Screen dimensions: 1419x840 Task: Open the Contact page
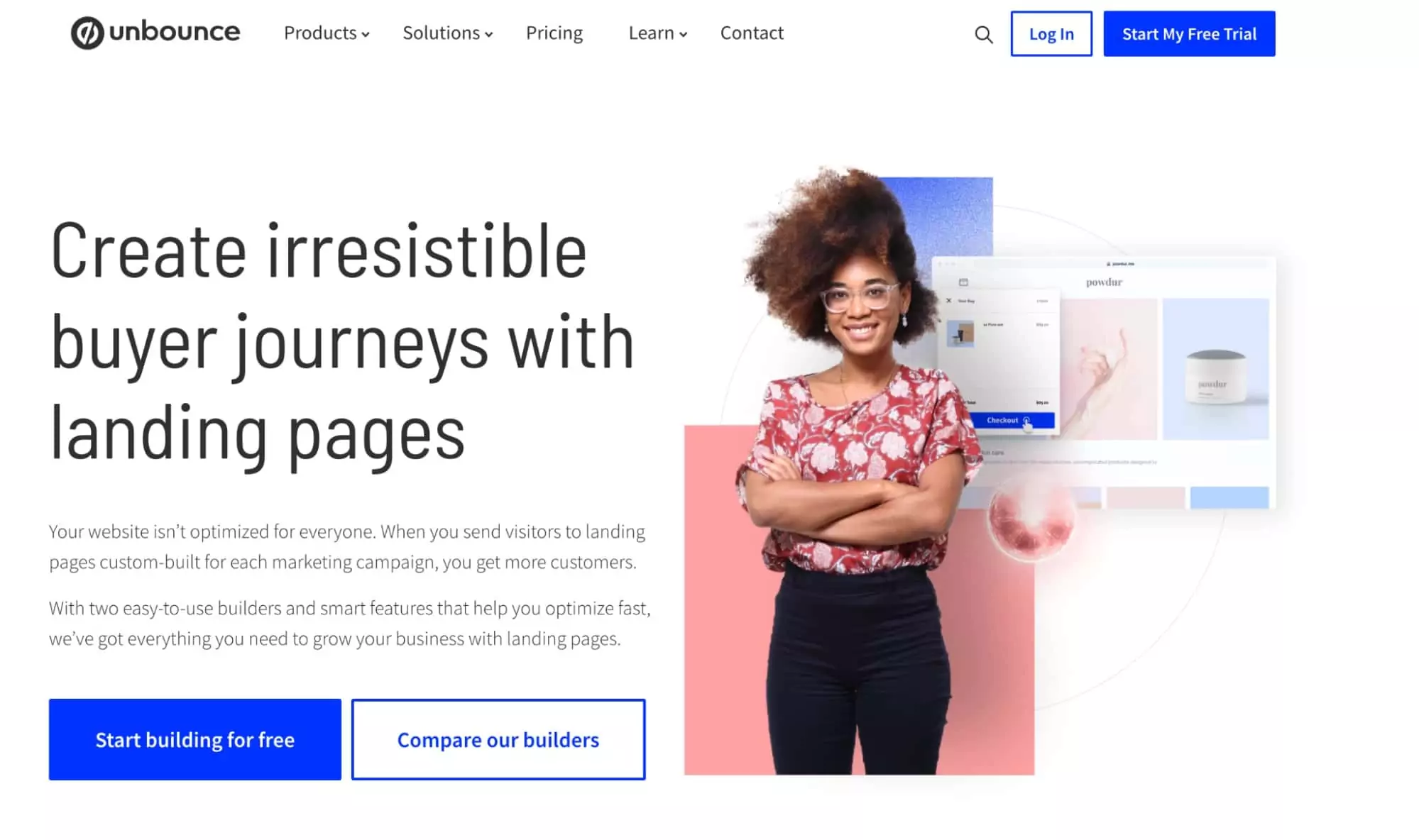[752, 33]
